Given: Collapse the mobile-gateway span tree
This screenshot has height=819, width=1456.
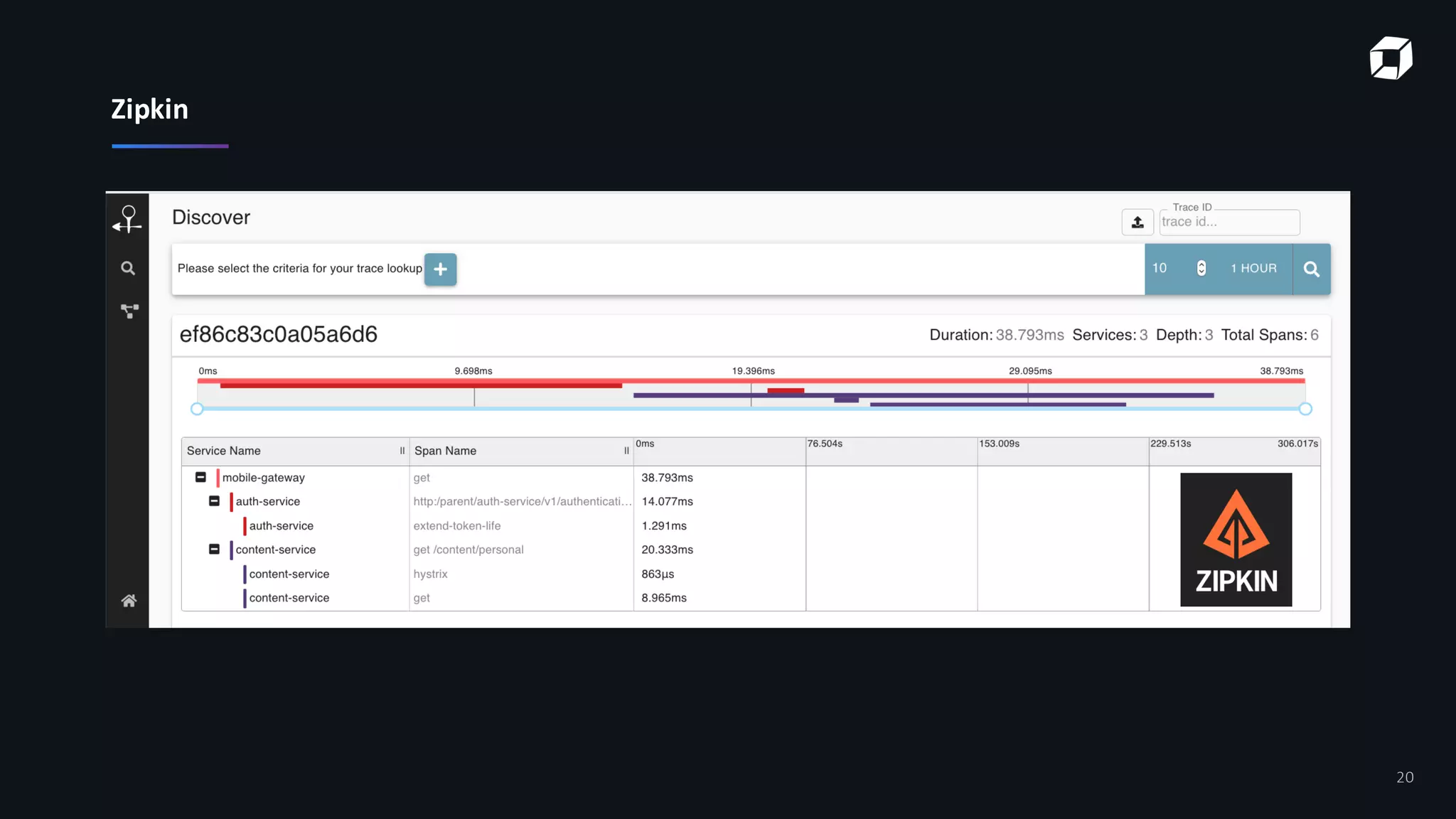Looking at the screenshot, I should pos(200,477).
